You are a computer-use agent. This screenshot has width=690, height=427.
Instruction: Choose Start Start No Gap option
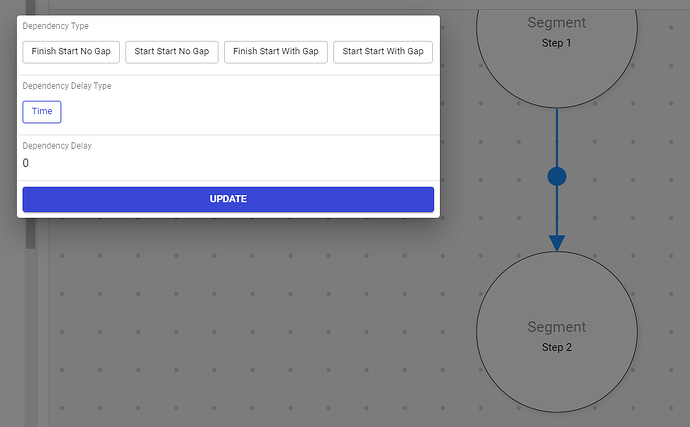(x=172, y=51)
